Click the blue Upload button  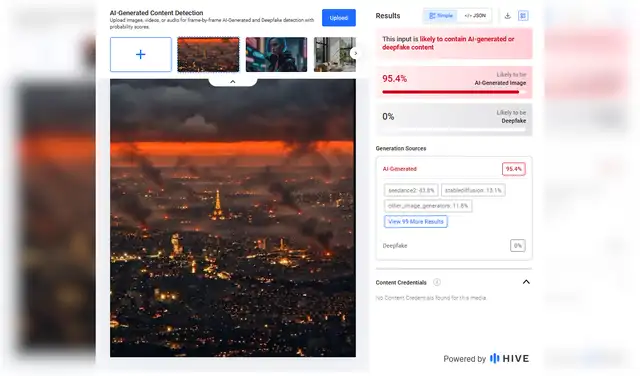[338, 18]
